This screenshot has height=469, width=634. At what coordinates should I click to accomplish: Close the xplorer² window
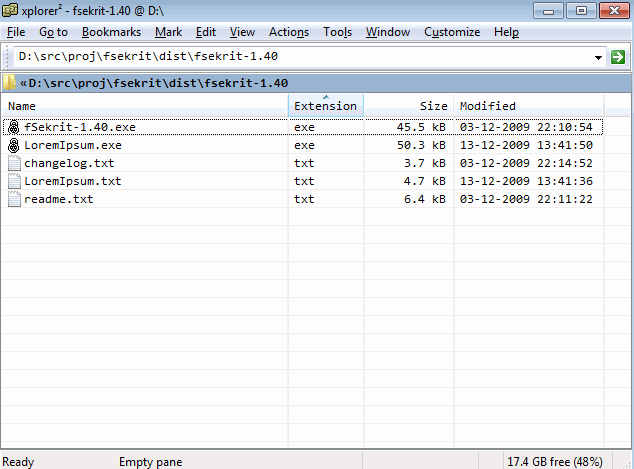[614, 11]
